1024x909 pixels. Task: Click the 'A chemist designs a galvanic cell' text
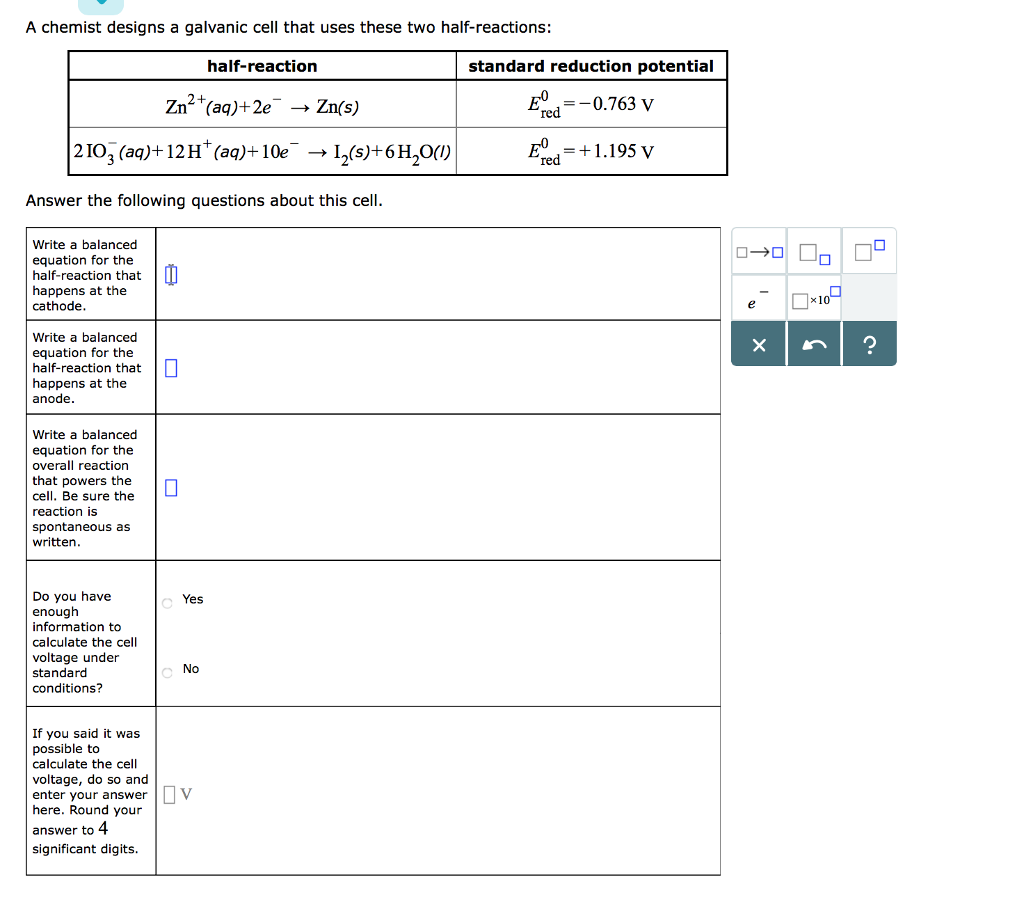coord(288,27)
